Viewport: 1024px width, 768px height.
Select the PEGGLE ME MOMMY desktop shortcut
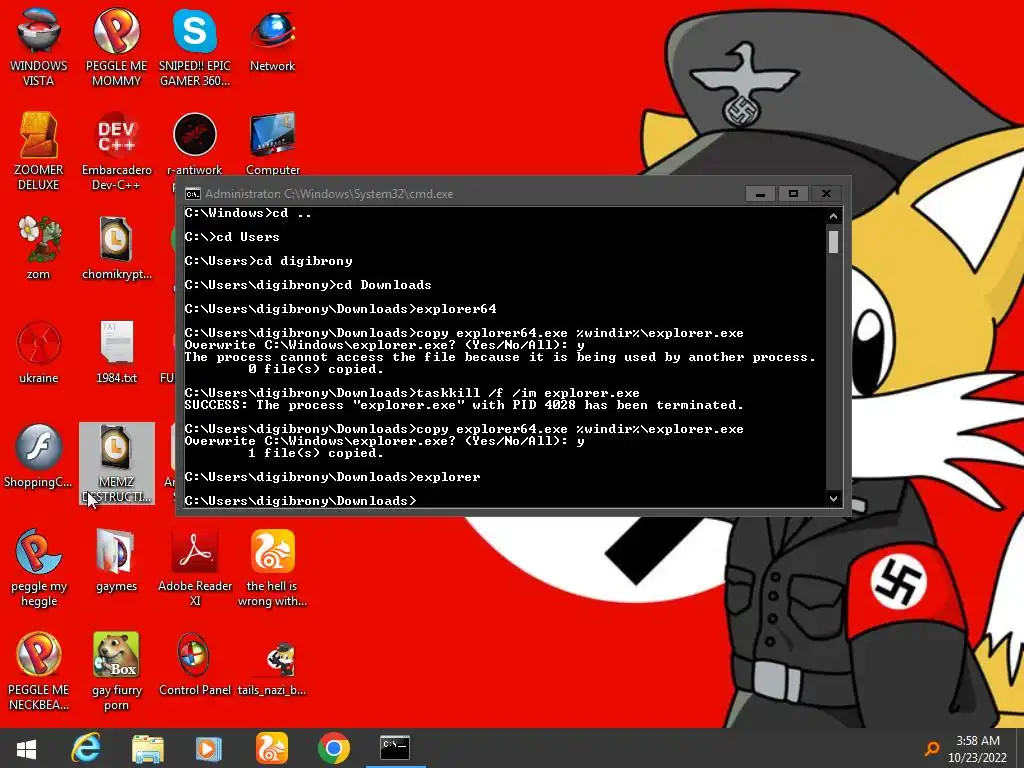[x=116, y=47]
